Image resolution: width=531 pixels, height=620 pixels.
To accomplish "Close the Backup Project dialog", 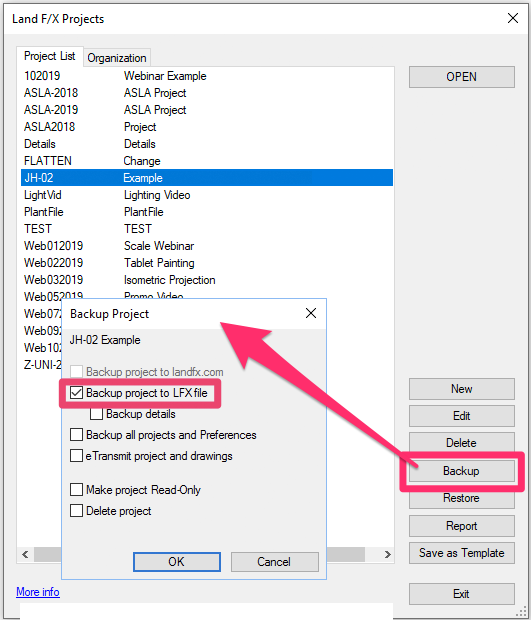I will (311, 313).
